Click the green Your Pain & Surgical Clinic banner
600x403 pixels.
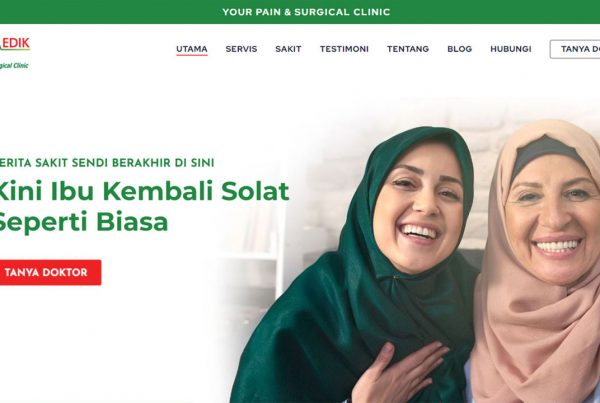tap(300, 12)
